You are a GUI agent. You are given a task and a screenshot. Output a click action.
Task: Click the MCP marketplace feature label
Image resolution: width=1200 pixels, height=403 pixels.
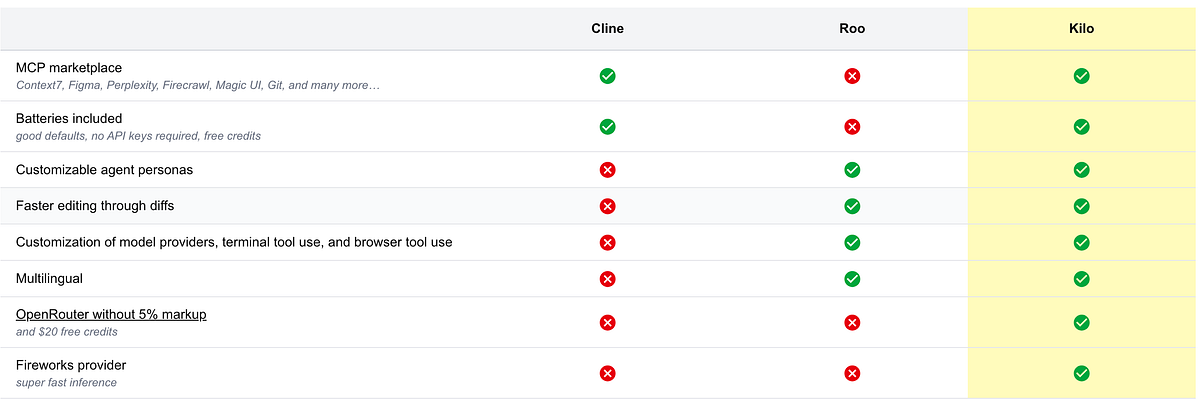67,67
